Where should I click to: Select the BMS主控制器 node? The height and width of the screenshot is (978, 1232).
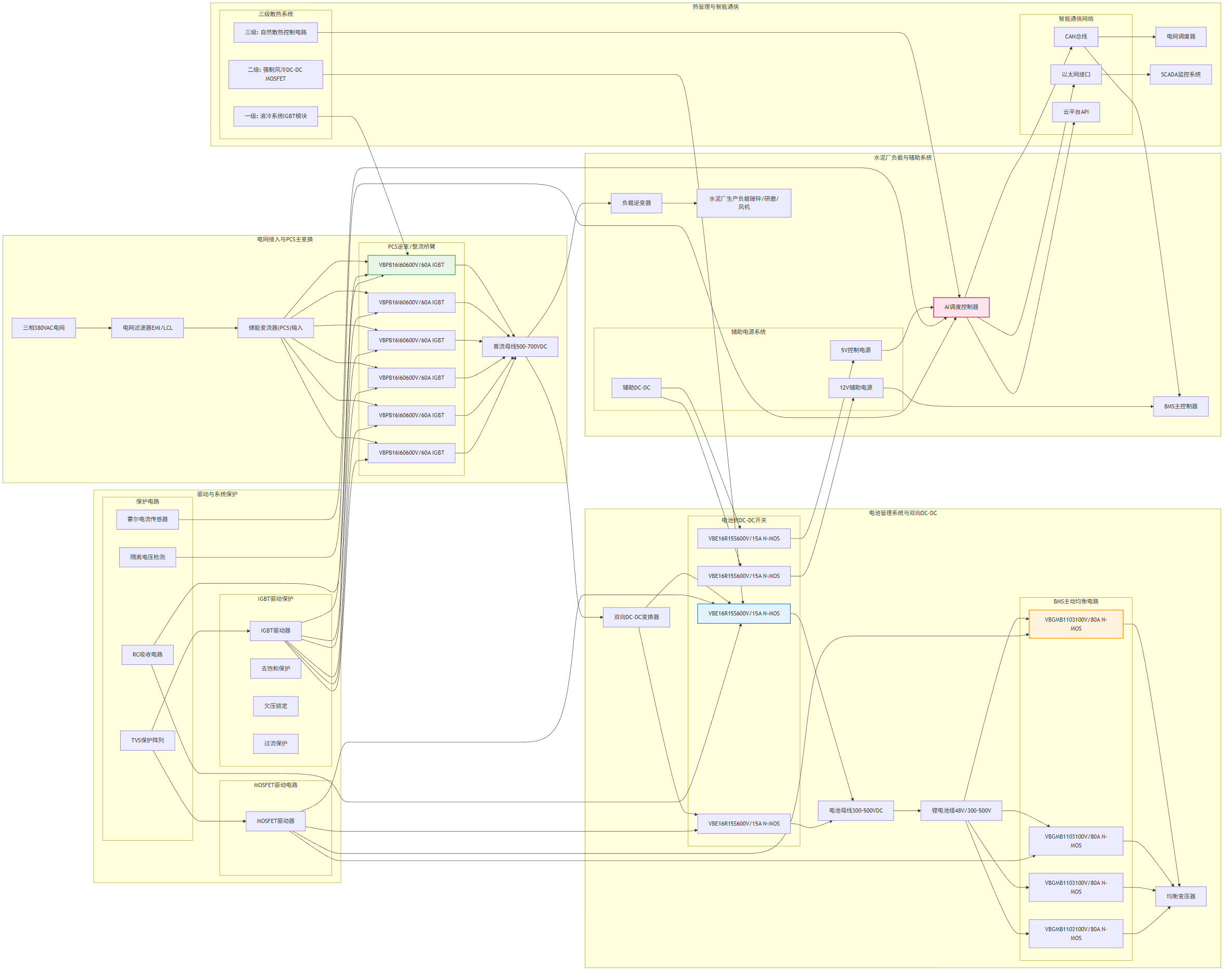pos(1180,406)
